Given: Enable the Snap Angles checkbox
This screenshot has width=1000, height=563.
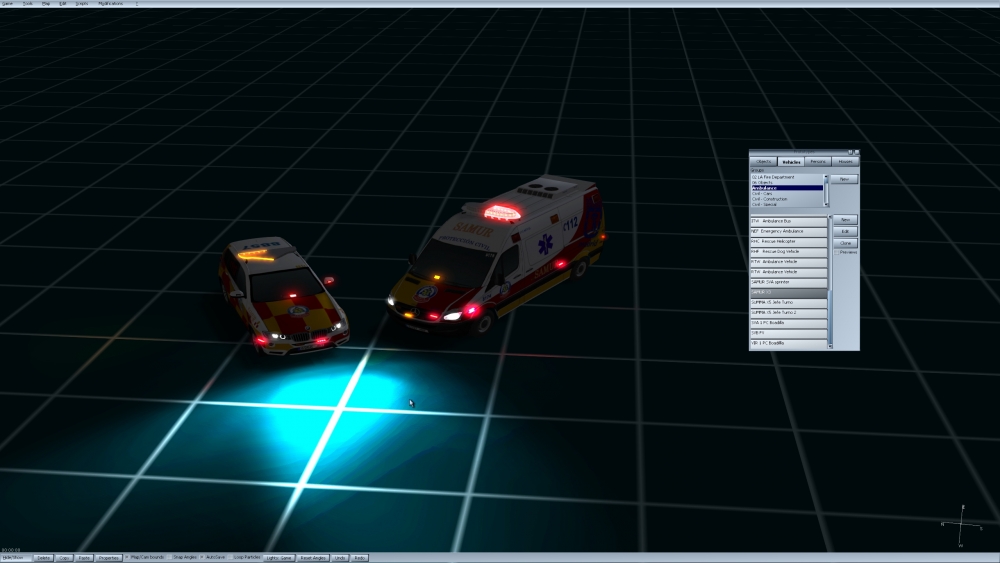Looking at the screenshot, I should click(x=170, y=557).
